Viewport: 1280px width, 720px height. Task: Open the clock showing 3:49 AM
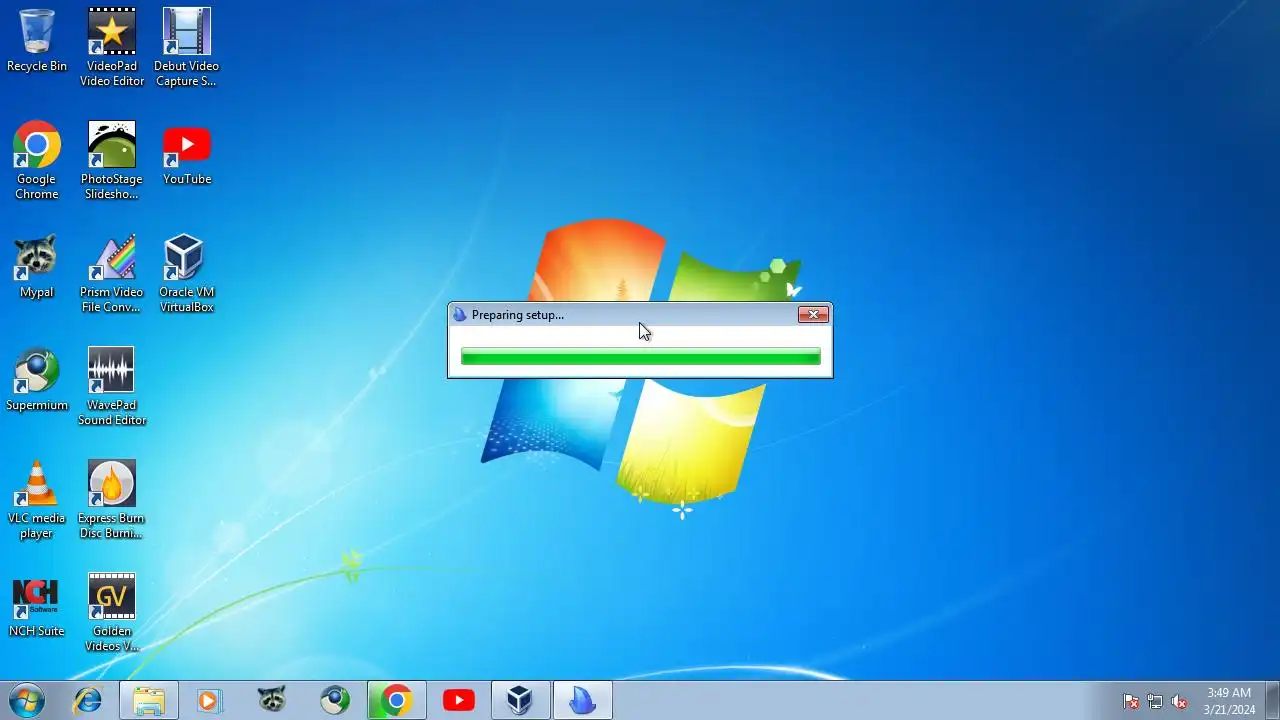(1229, 701)
